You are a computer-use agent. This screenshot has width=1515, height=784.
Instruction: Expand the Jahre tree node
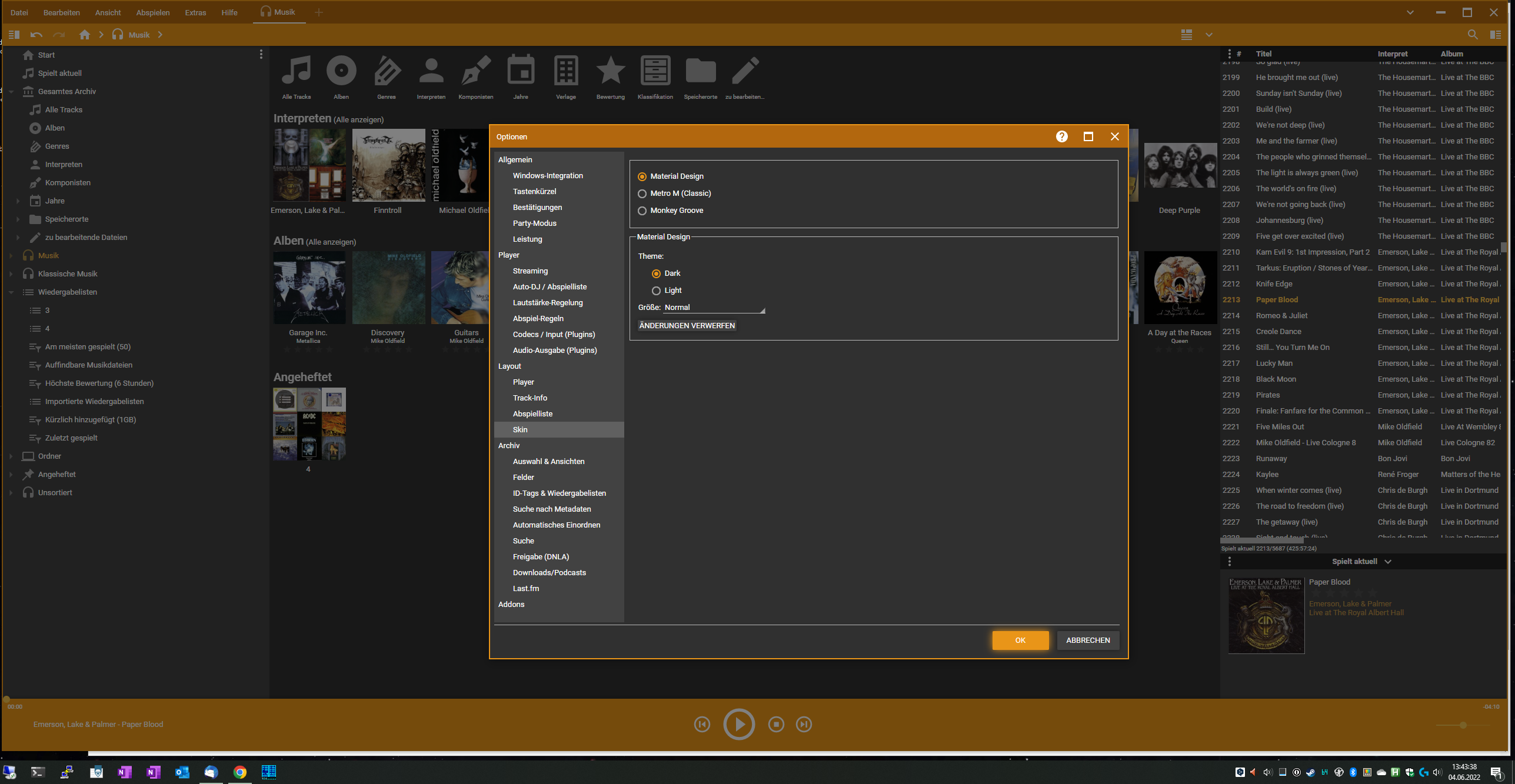(x=18, y=201)
